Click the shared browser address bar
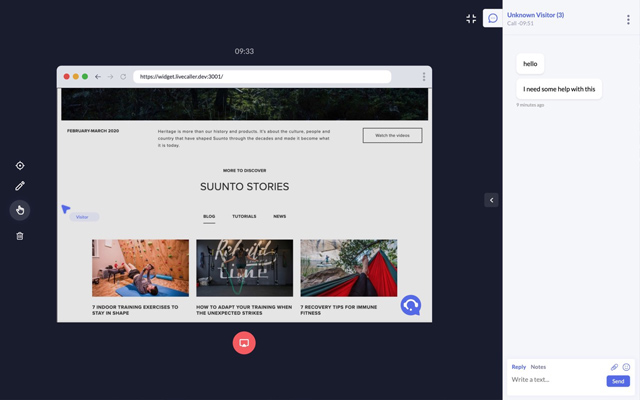Screen dimensions: 640x400 [262, 76]
